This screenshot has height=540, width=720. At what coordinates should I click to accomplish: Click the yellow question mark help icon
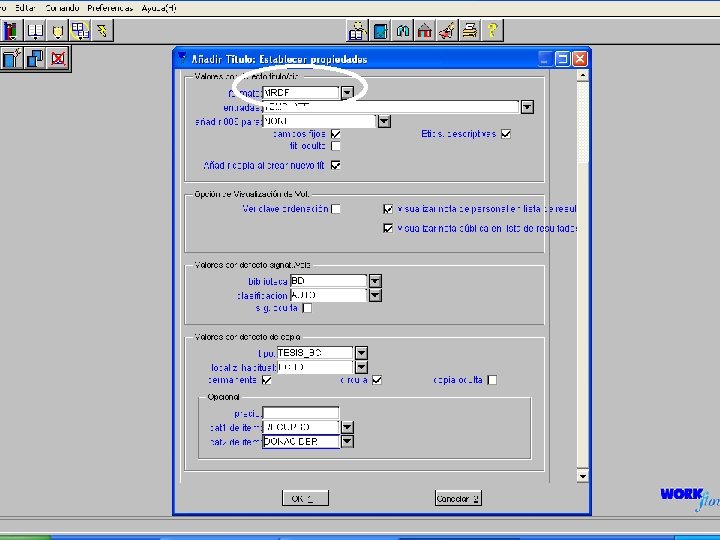pos(492,31)
